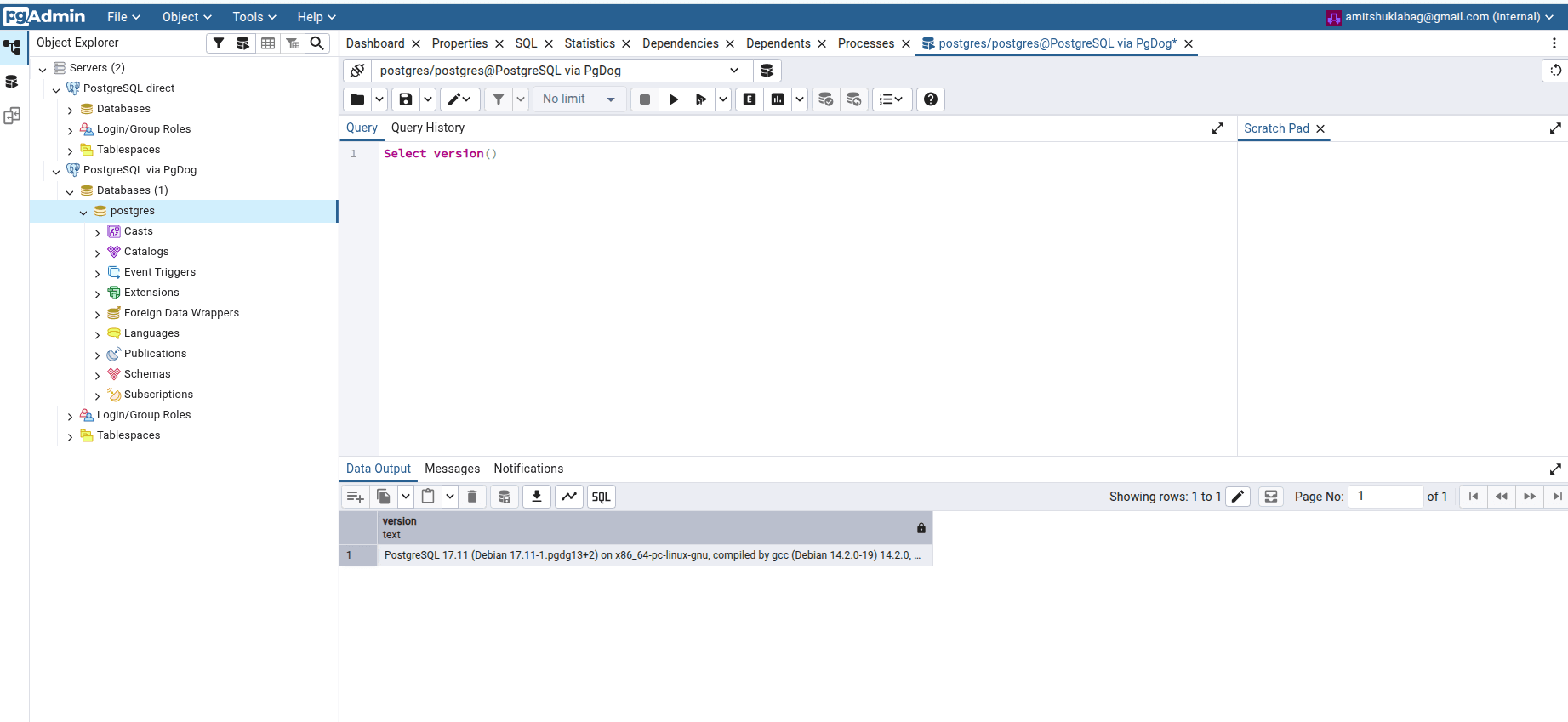Open the Open File dropdown arrow

379,99
